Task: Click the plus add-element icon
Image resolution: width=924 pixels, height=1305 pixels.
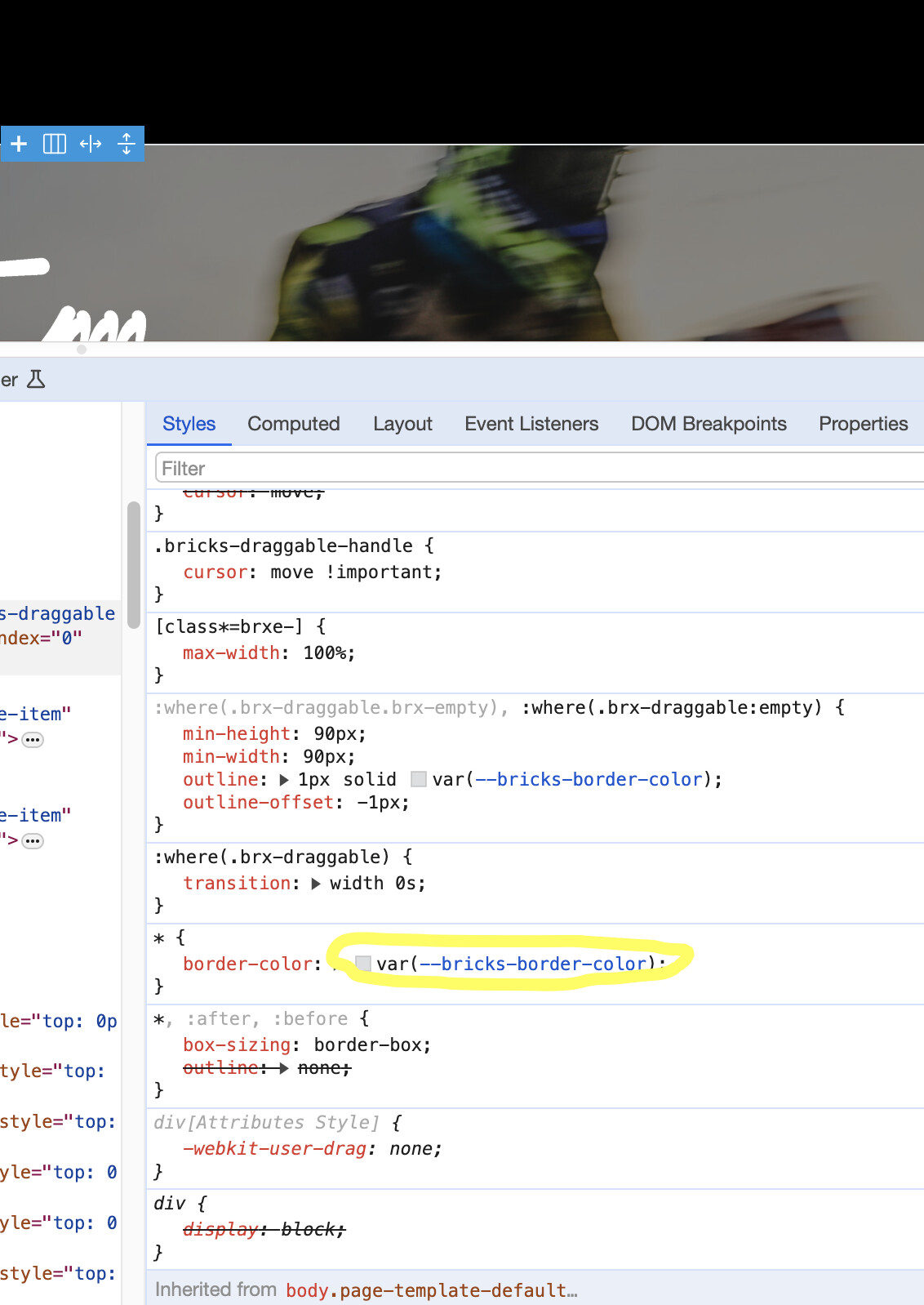Action: coord(19,144)
